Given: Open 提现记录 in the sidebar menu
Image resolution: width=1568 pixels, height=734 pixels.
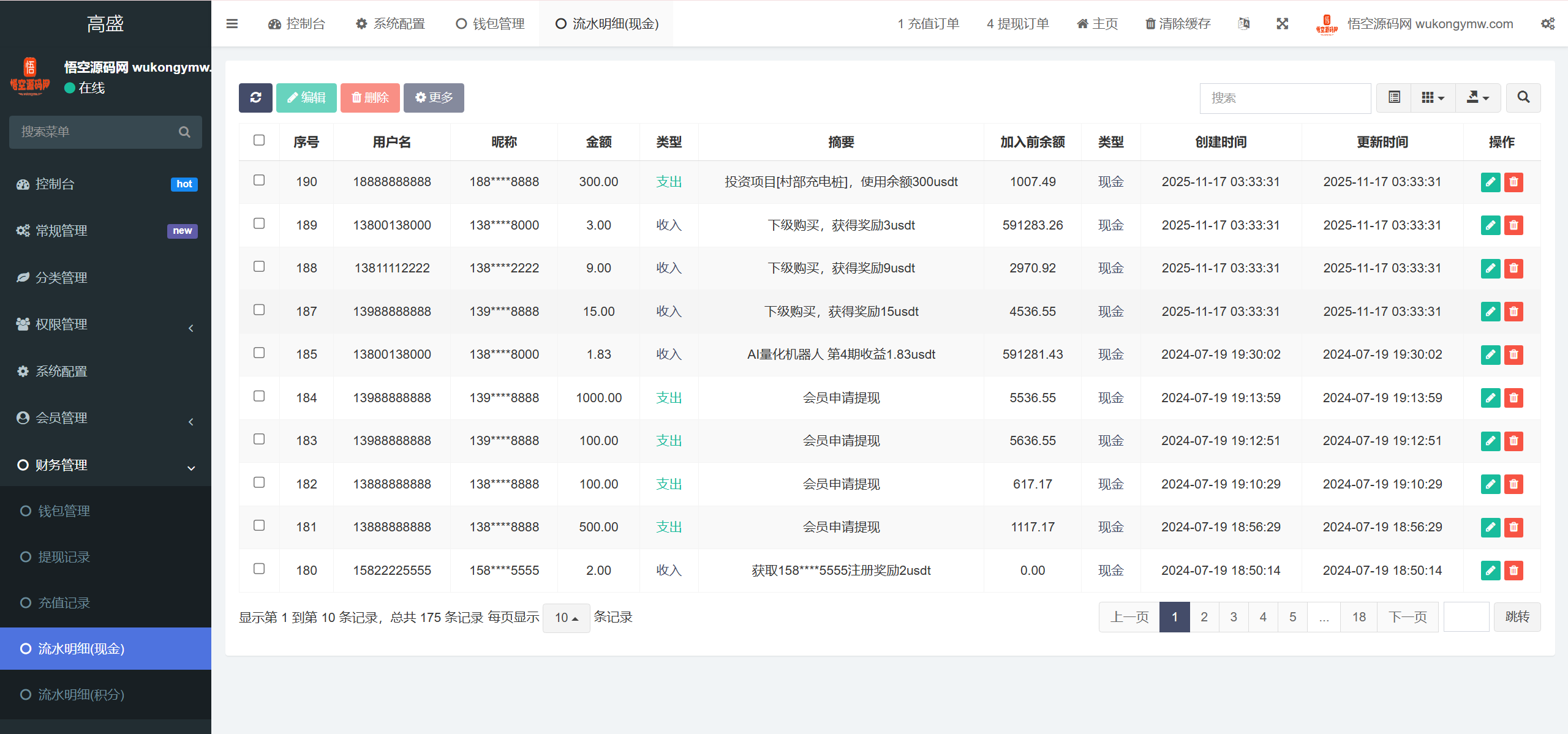Looking at the screenshot, I should (64, 557).
